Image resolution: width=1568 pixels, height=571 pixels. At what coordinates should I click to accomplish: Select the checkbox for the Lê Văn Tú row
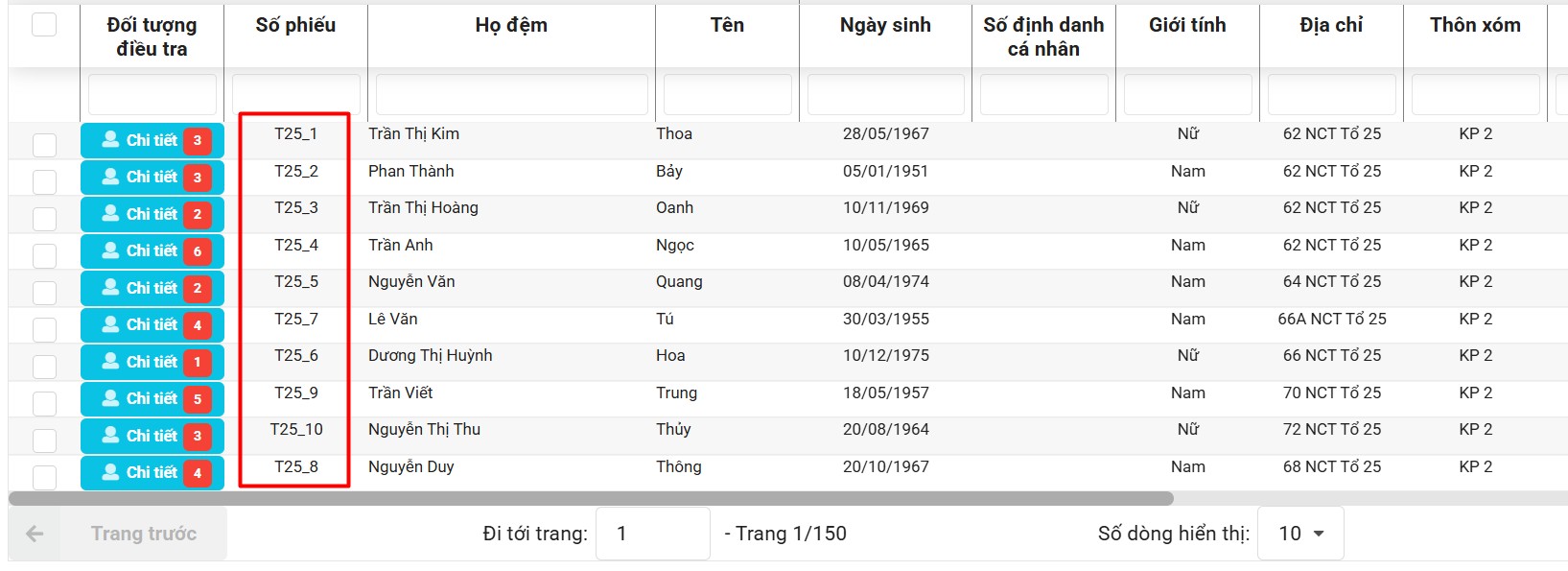[44, 329]
